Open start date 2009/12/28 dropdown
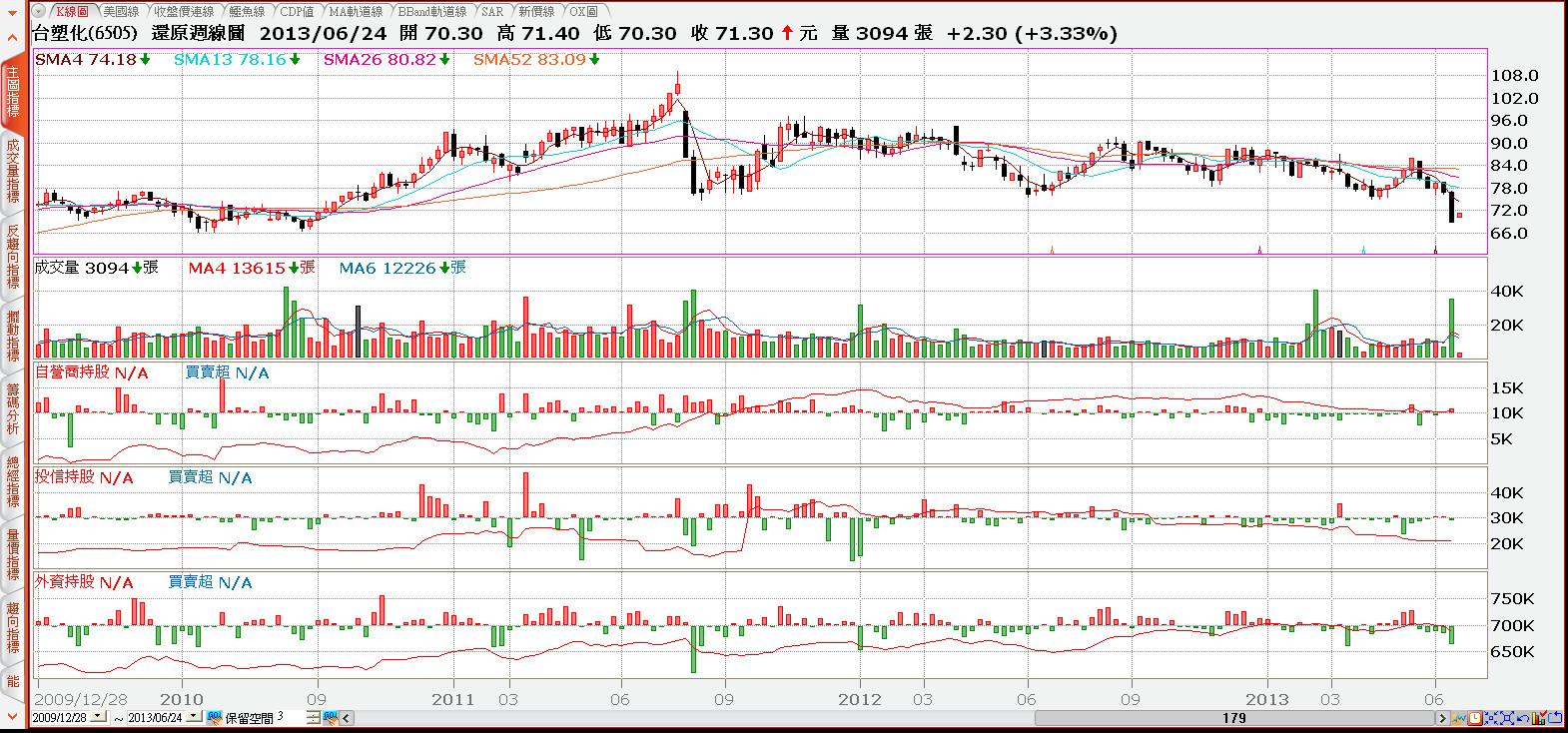 (x=98, y=716)
